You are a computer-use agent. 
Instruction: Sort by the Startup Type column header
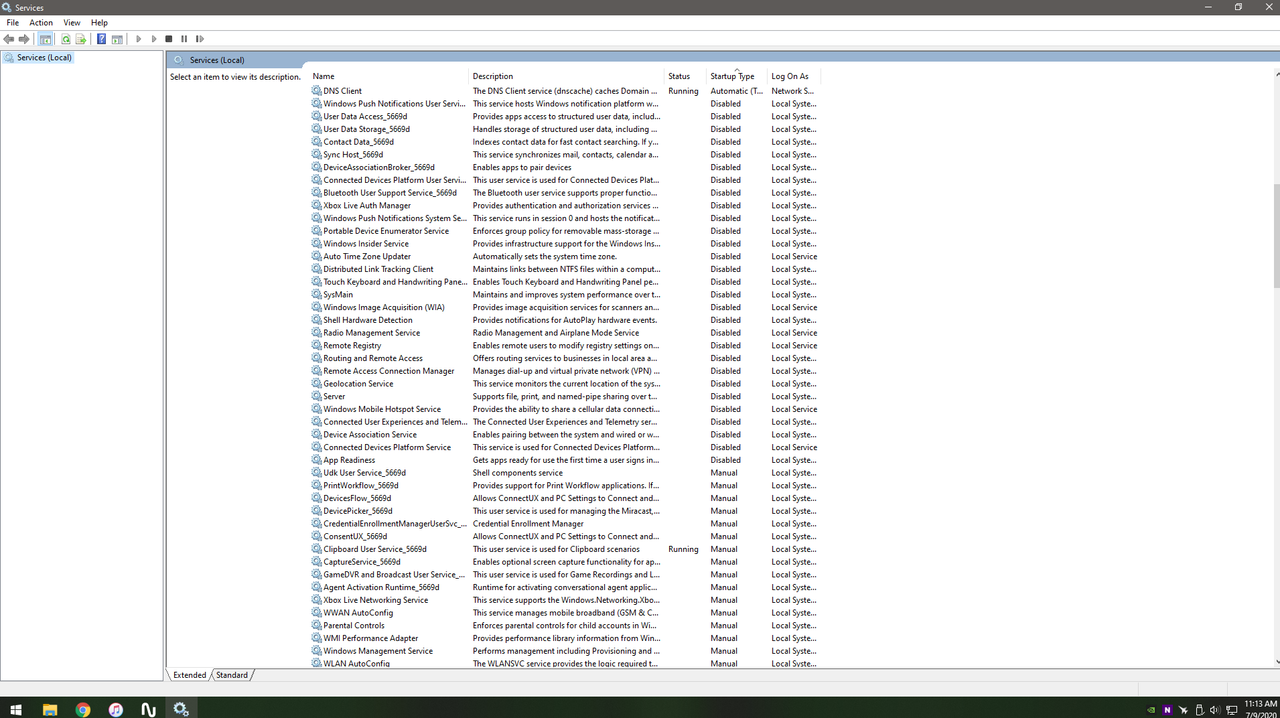[737, 76]
